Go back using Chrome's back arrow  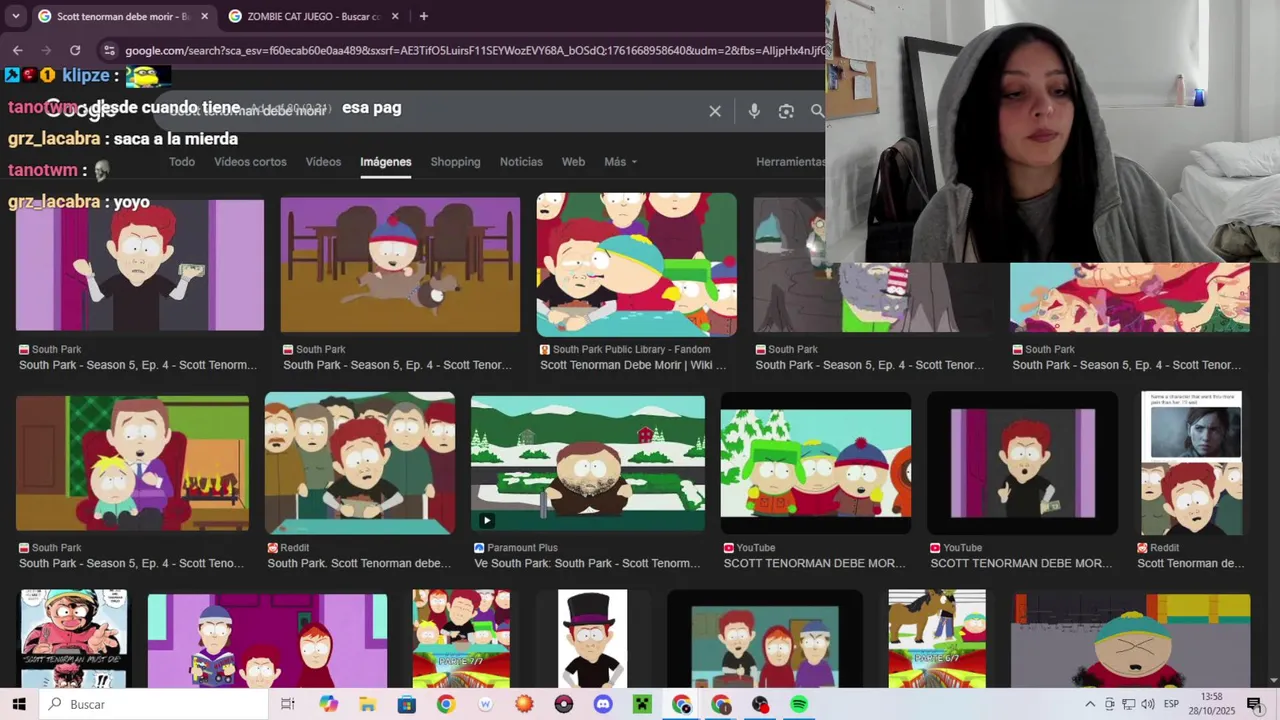tap(18, 50)
